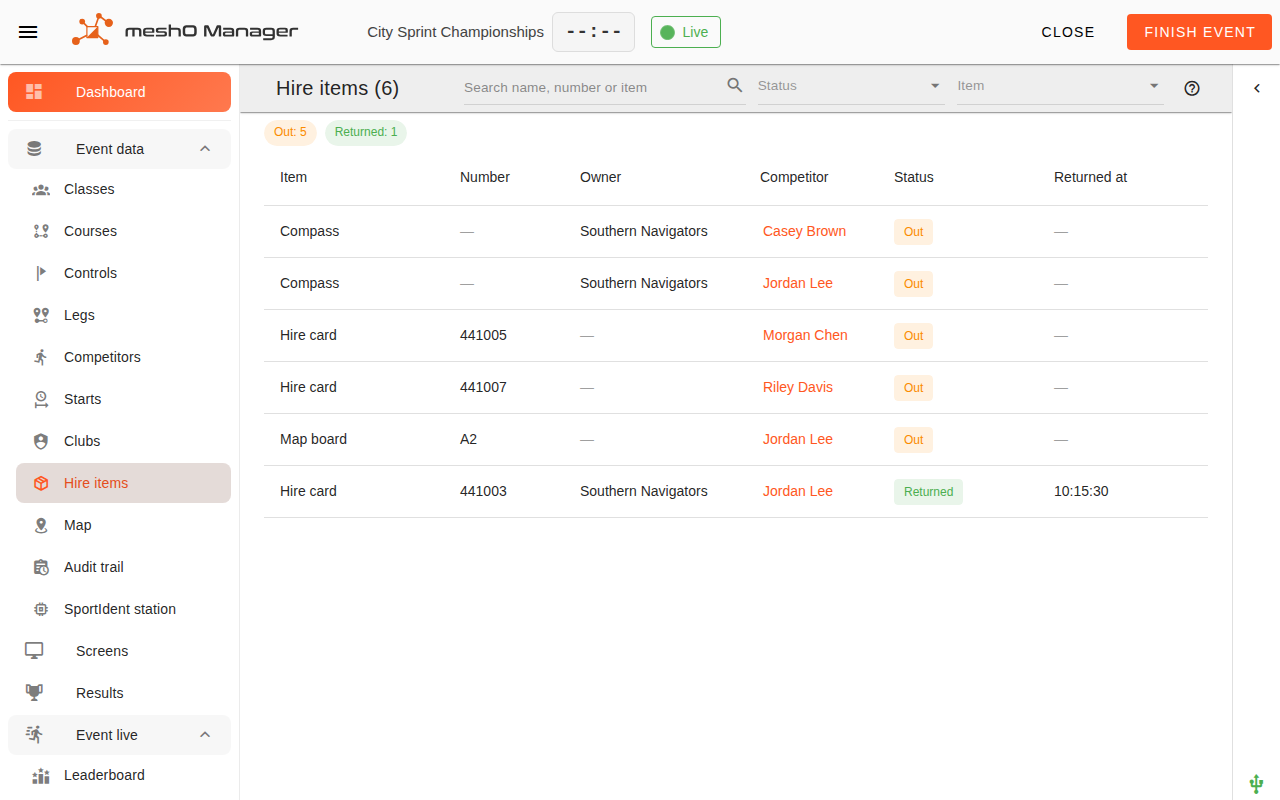1280x800 pixels.
Task: Open the Competitors page
Action: pyautogui.click(x=124, y=357)
